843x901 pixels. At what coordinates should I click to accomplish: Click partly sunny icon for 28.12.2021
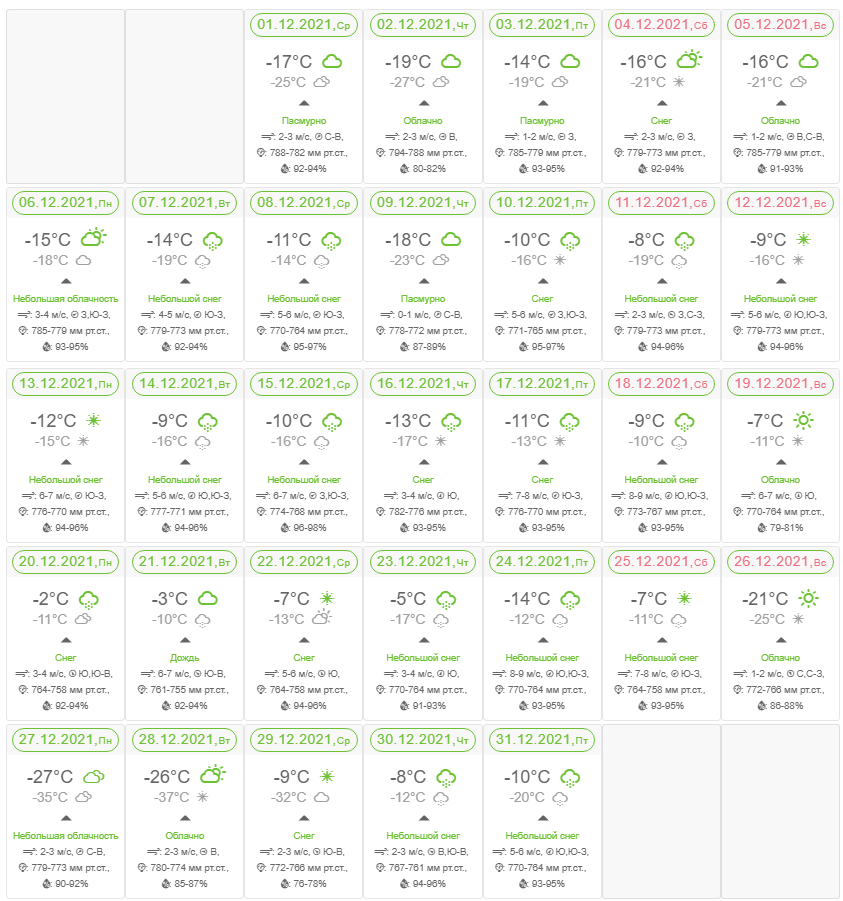click(x=213, y=775)
